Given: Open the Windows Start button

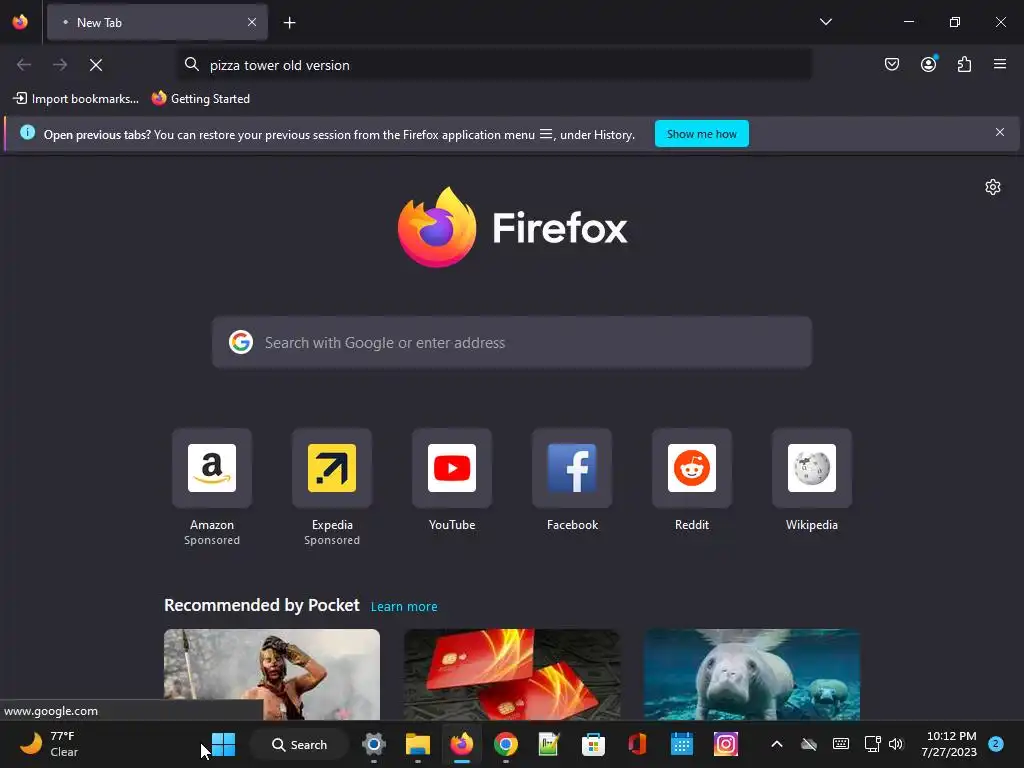Looking at the screenshot, I should (223, 744).
